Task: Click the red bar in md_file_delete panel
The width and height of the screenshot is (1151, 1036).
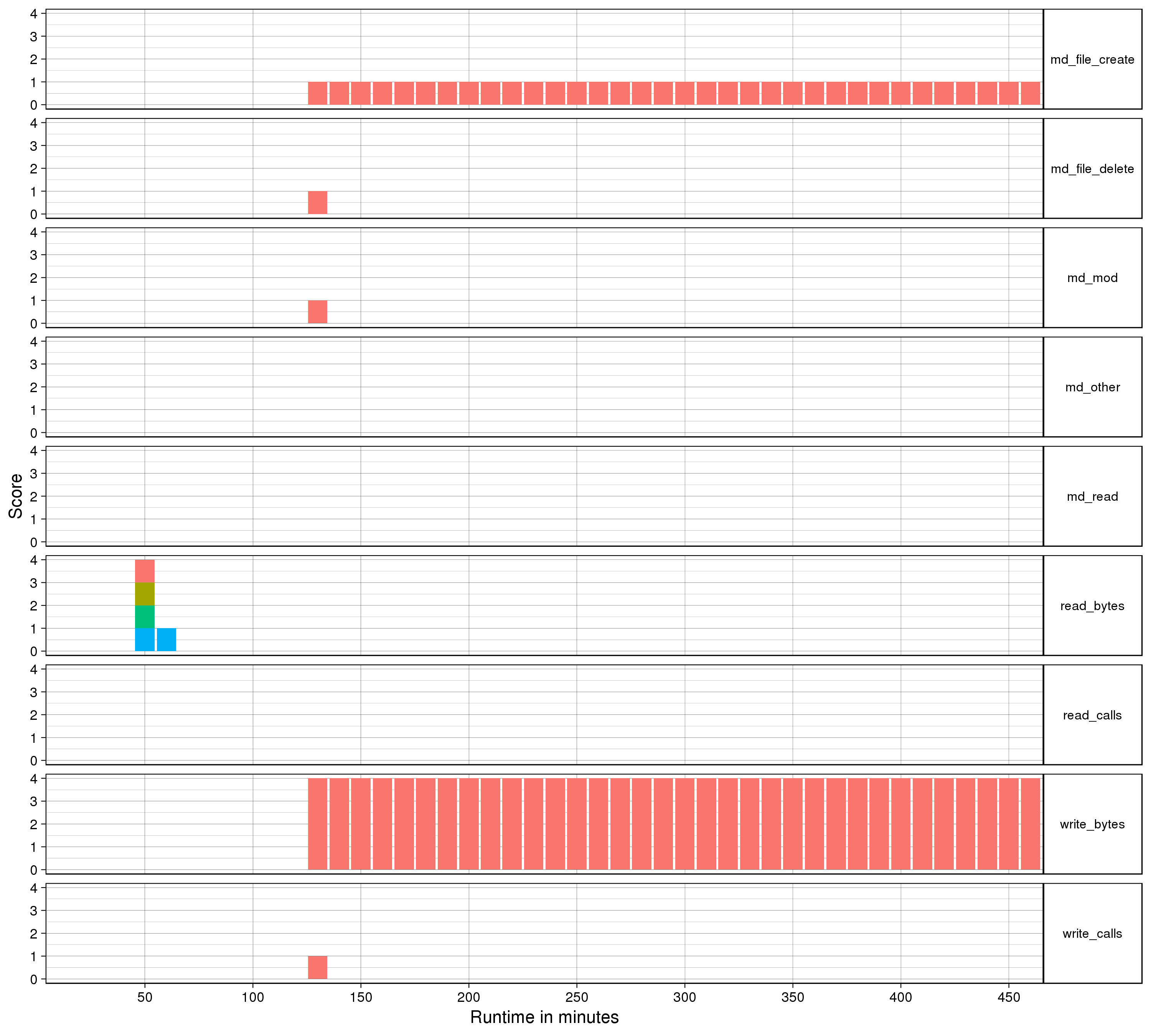Action: (318, 203)
